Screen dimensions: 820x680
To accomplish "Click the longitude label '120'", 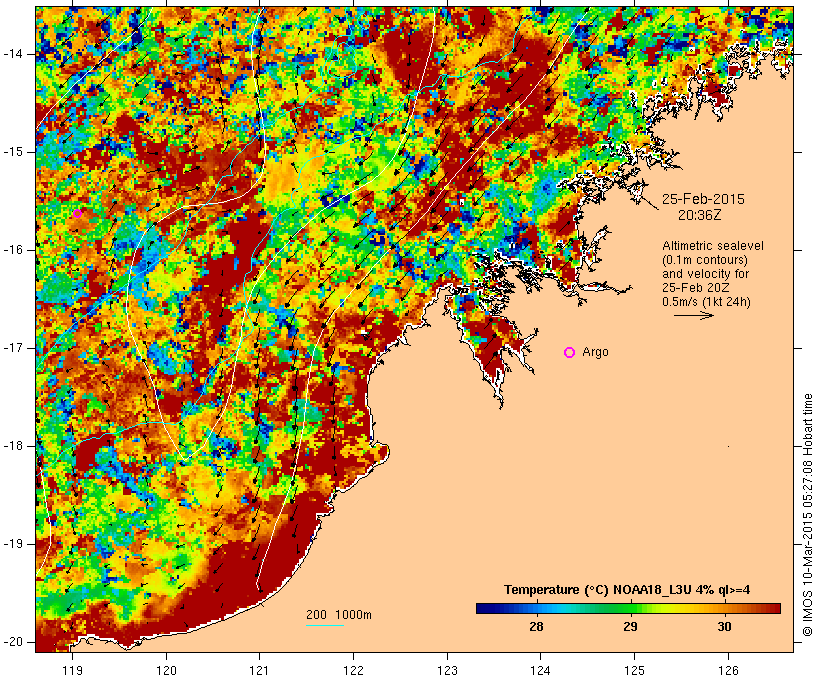I will pos(166,670).
